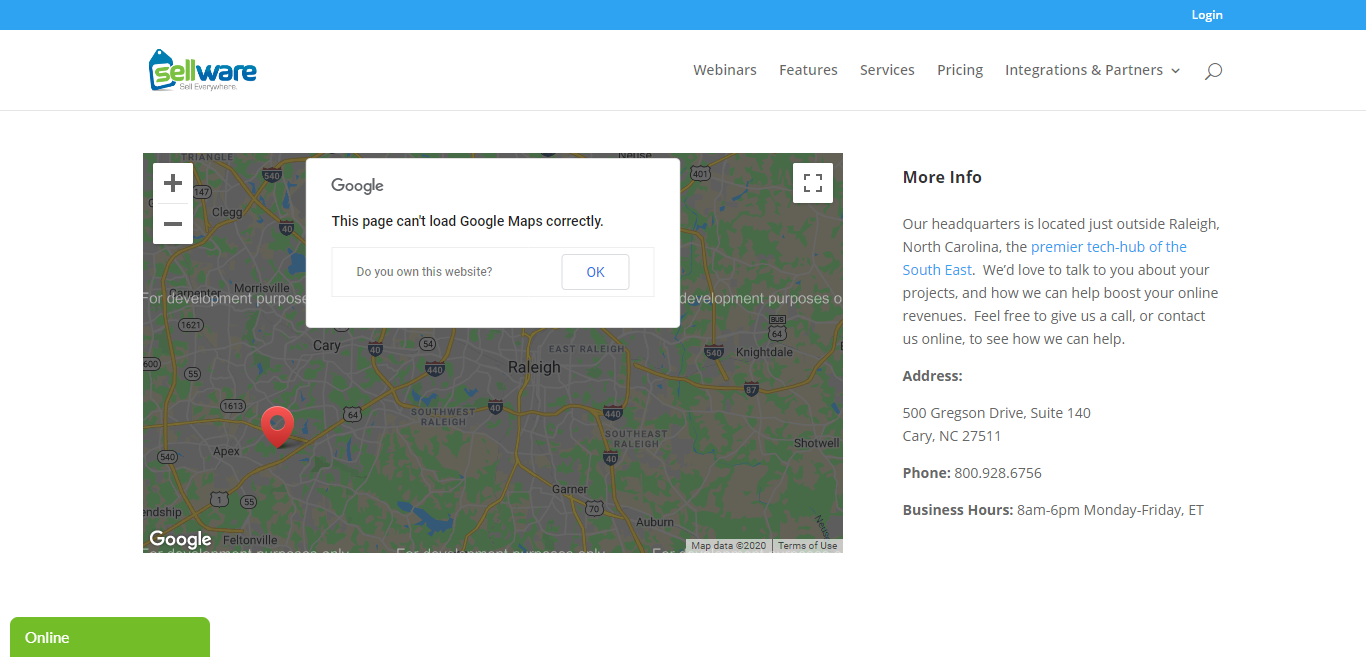Click 'Do you own this website?' link
The height and width of the screenshot is (657, 1366).
424,272
